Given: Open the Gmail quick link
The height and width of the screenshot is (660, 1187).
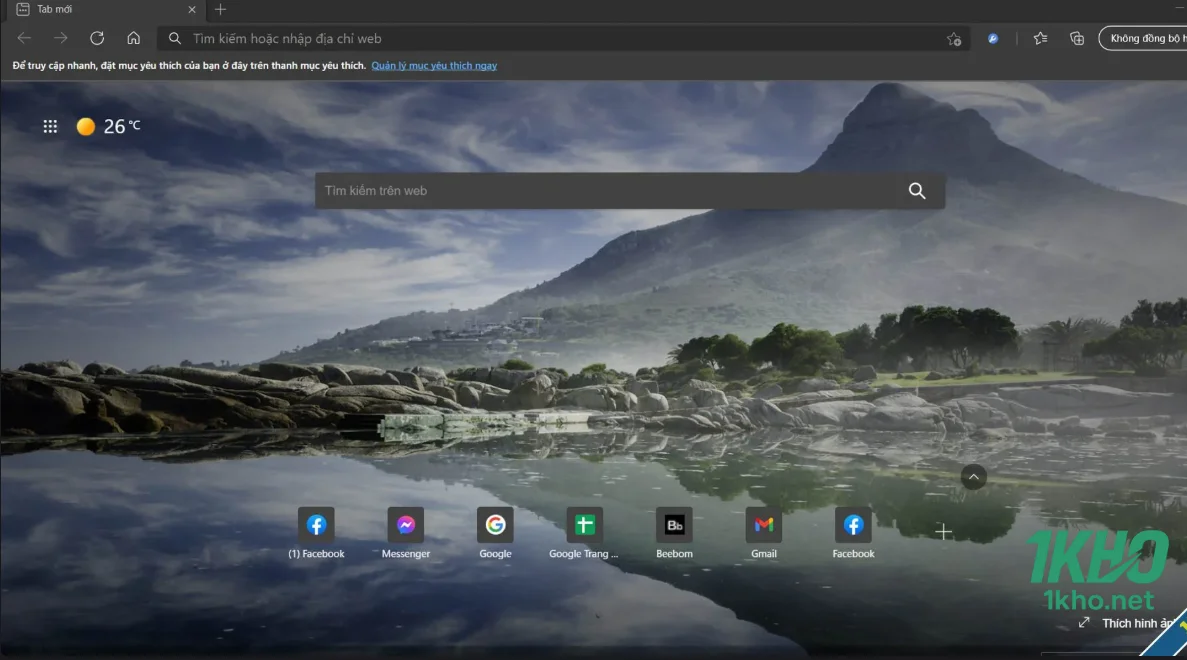Looking at the screenshot, I should pos(764,526).
